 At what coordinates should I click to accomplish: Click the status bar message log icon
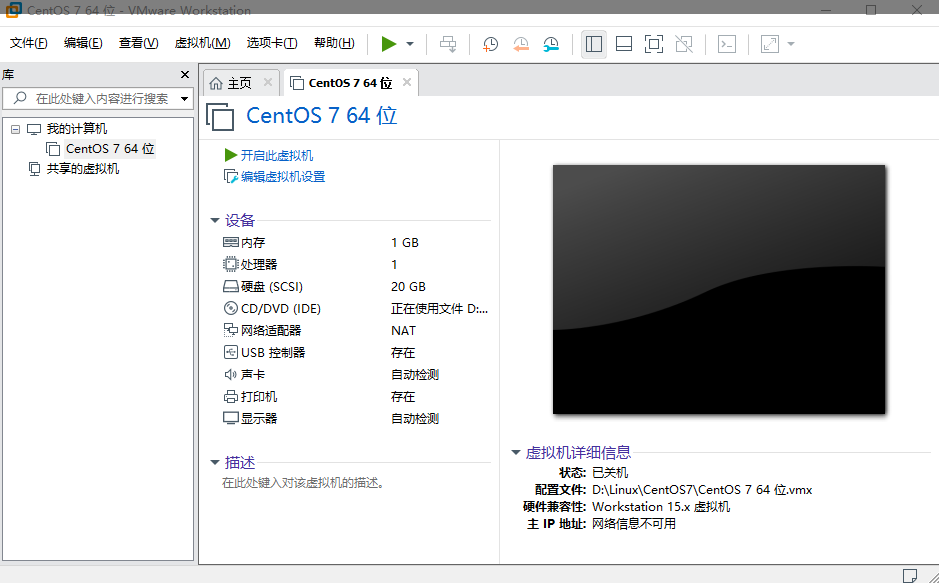910,575
